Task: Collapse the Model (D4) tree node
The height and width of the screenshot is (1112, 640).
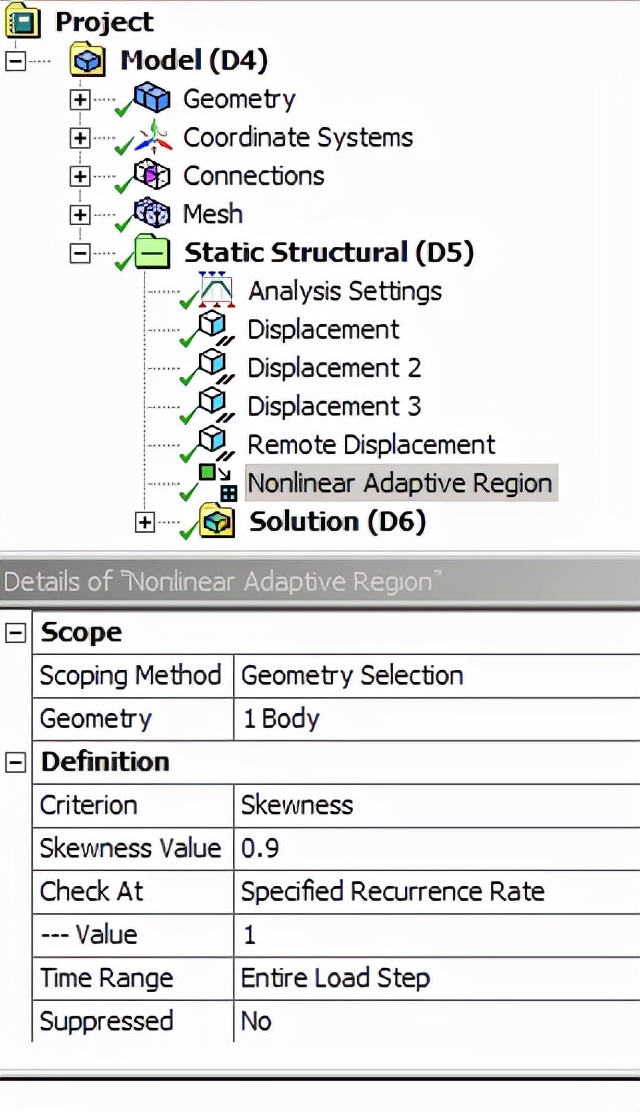Action: [x=15, y=61]
